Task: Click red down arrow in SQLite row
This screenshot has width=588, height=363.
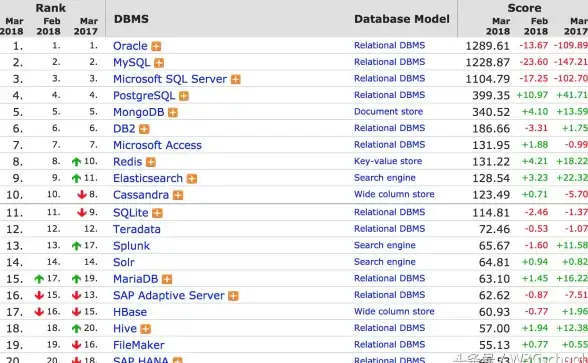Action: click(x=82, y=213)
